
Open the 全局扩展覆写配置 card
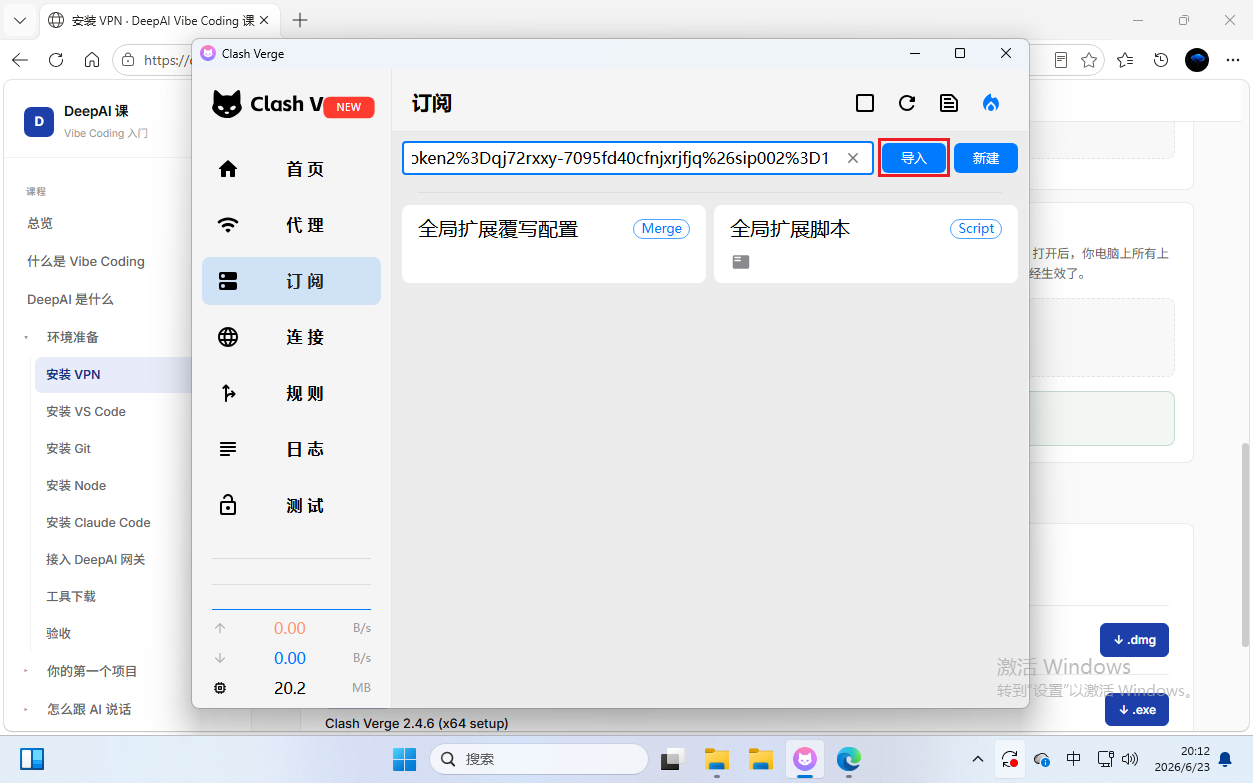coord(553,244)
